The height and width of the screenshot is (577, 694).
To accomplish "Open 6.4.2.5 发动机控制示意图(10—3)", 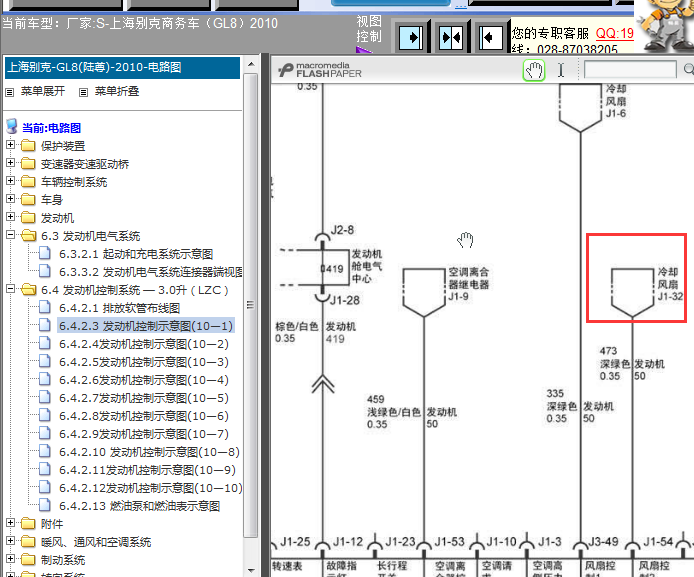I will coord(144,362).
